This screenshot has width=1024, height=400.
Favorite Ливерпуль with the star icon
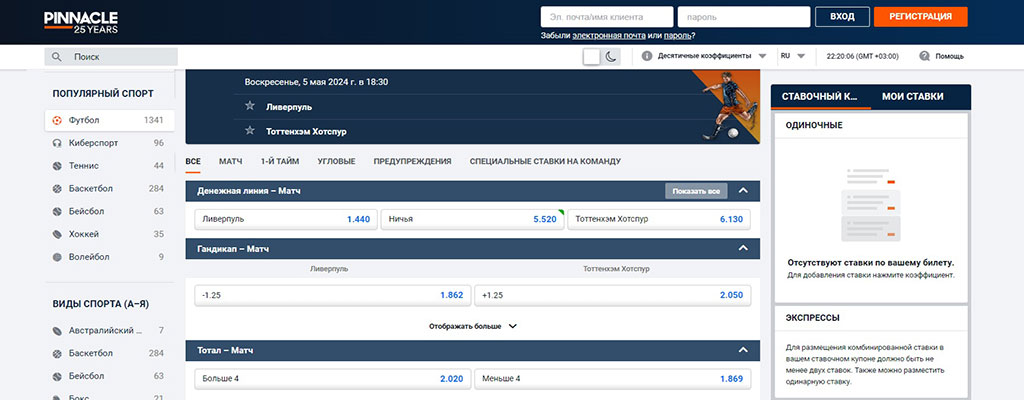tap(249, 106)
